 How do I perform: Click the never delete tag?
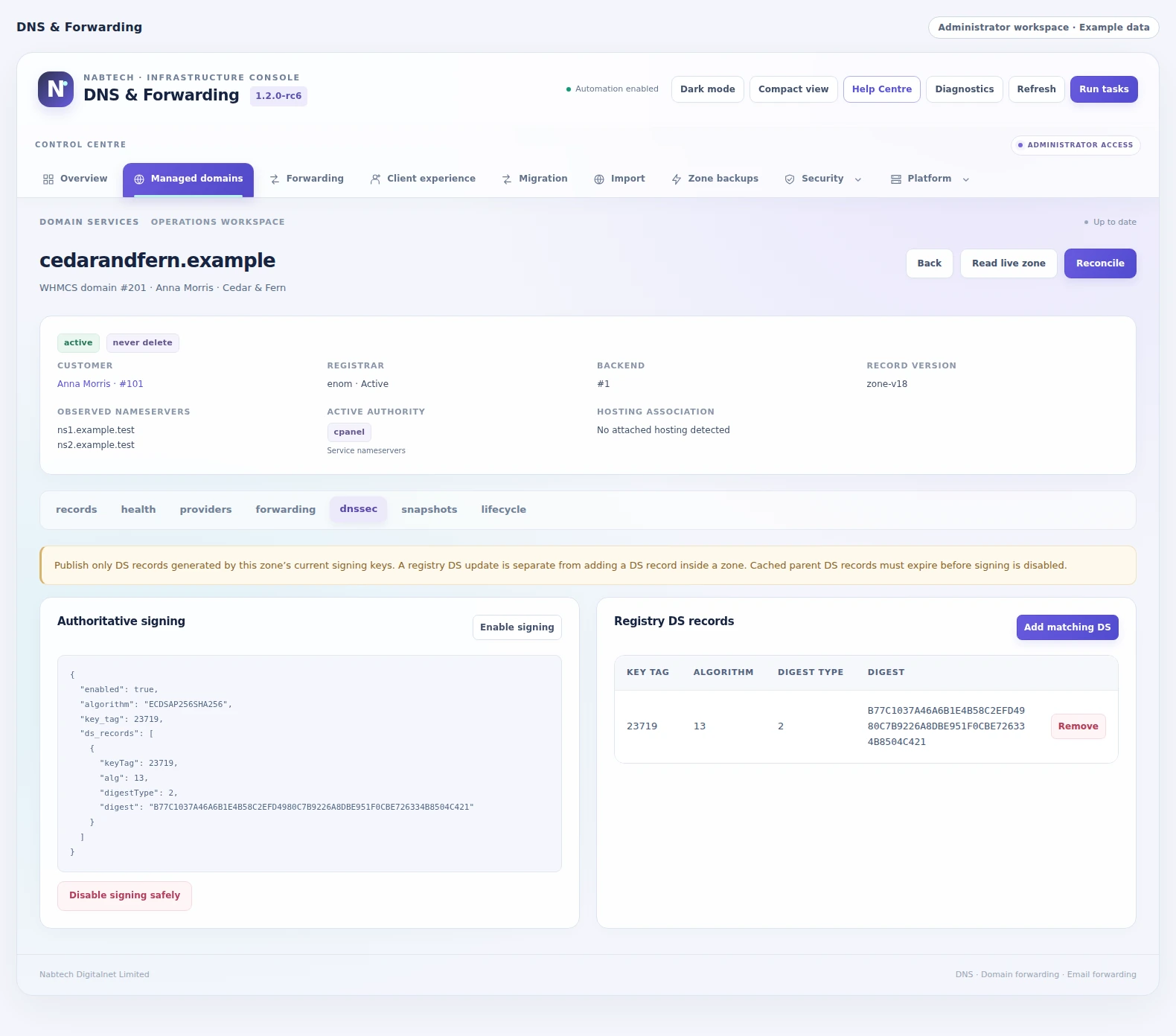143,343
